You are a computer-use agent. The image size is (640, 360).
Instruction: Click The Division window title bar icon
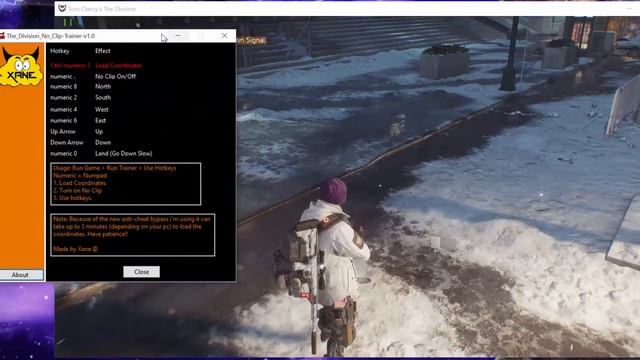[x=62, y=9]
